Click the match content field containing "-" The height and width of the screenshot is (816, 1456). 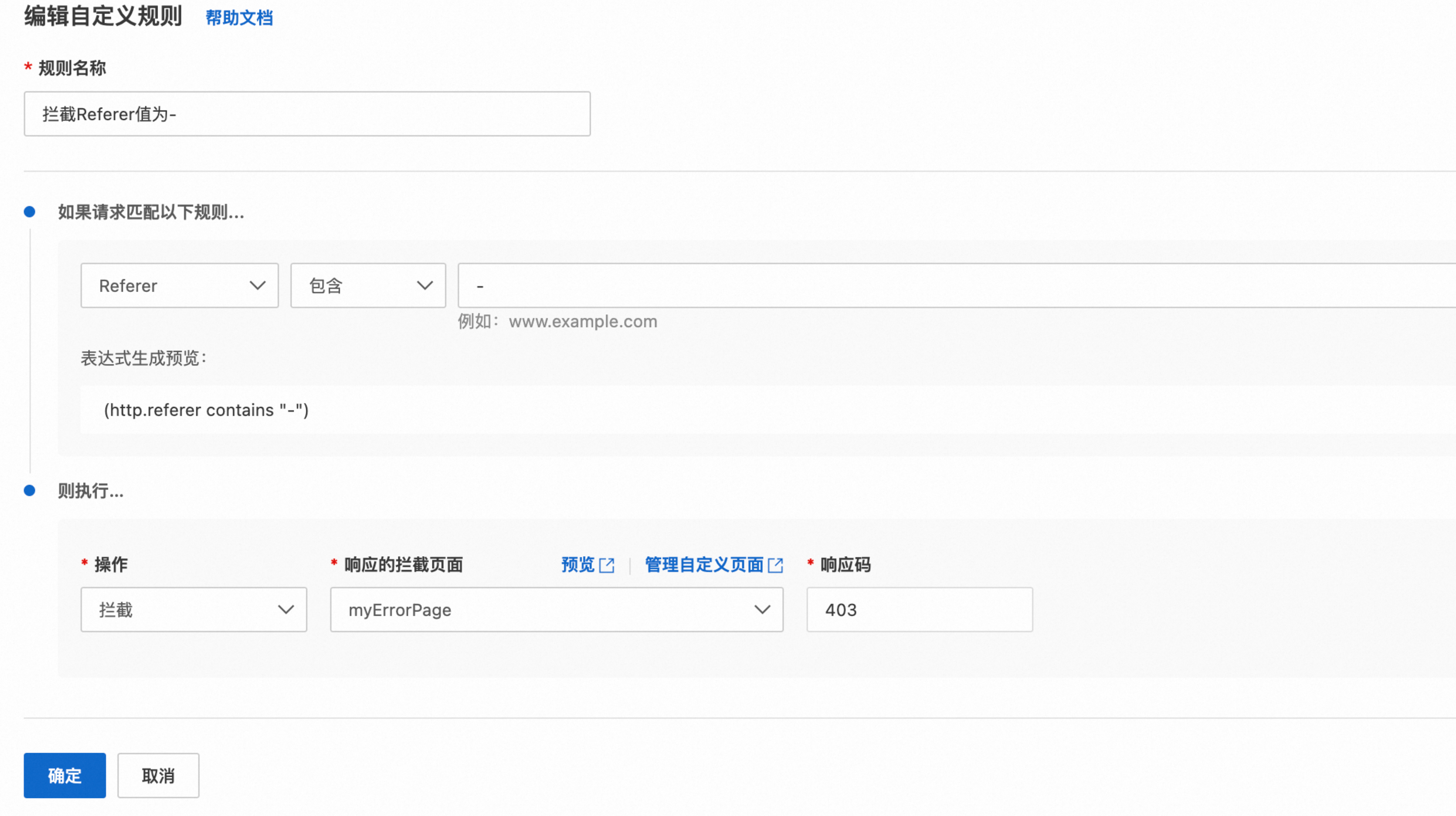coord(956,285)
